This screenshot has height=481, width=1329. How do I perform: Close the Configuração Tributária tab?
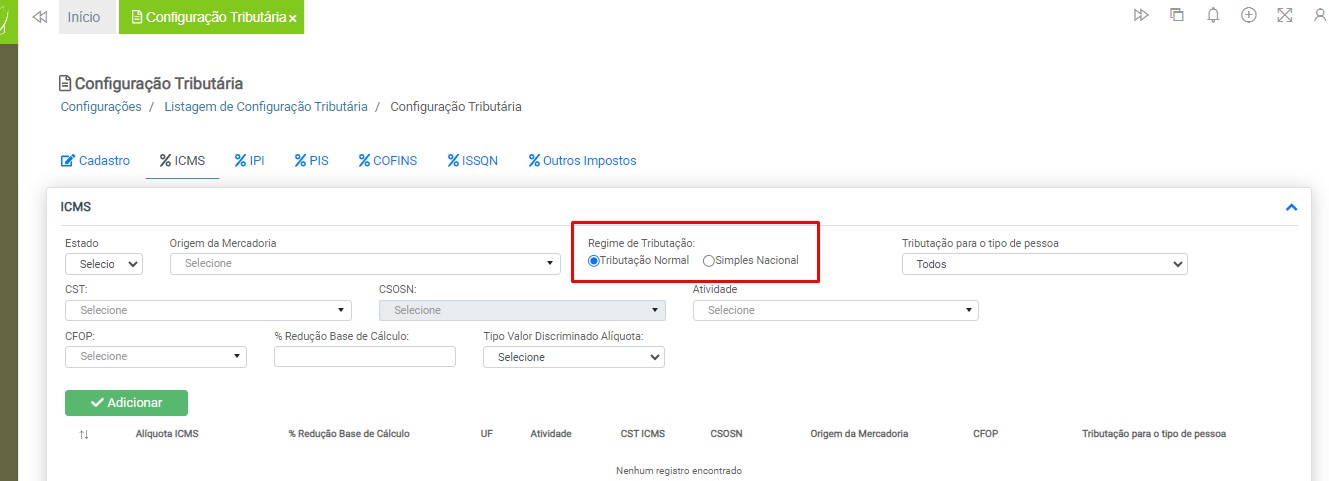click(x=293, y=19)
